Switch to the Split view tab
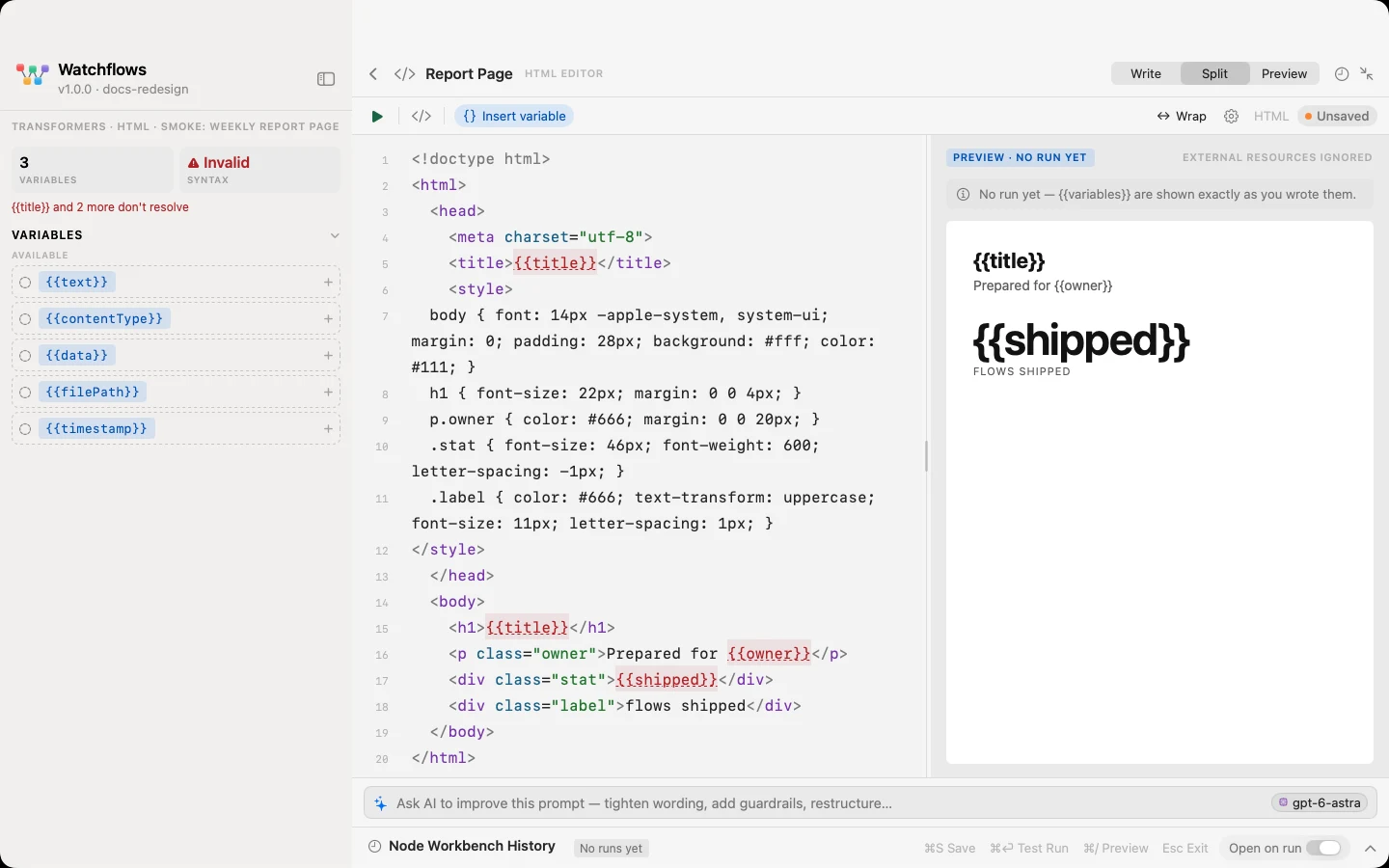 (x=1215, y=74)
